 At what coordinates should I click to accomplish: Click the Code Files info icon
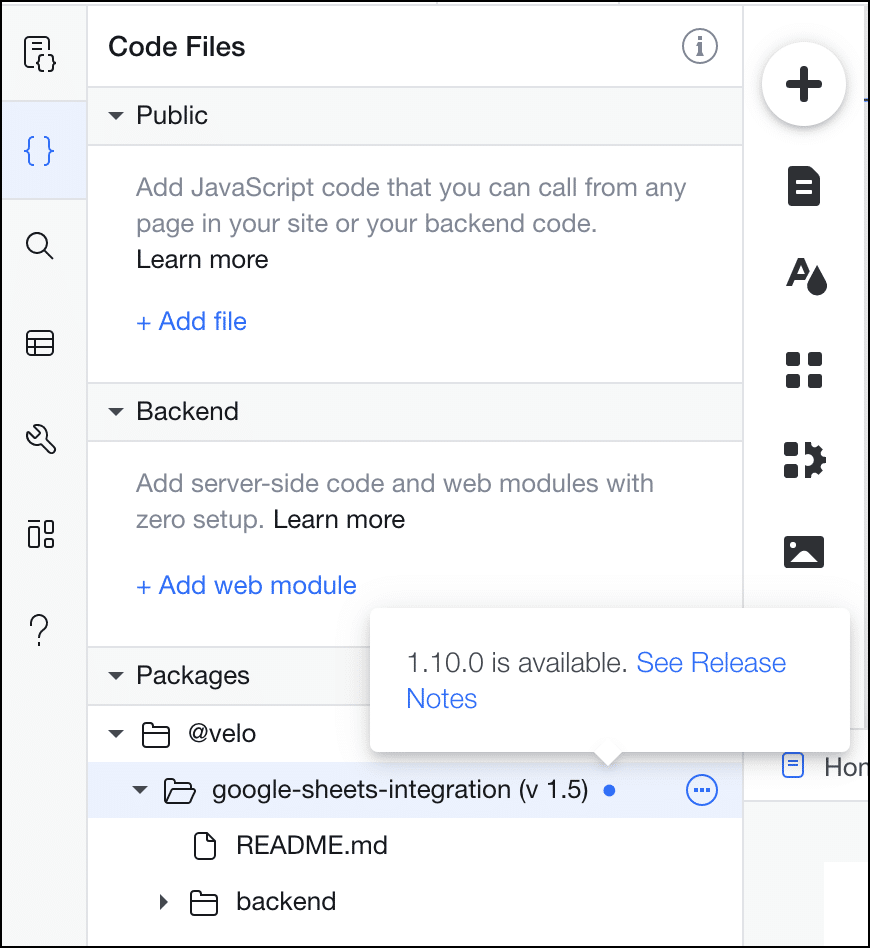click(x=700, y=47)
